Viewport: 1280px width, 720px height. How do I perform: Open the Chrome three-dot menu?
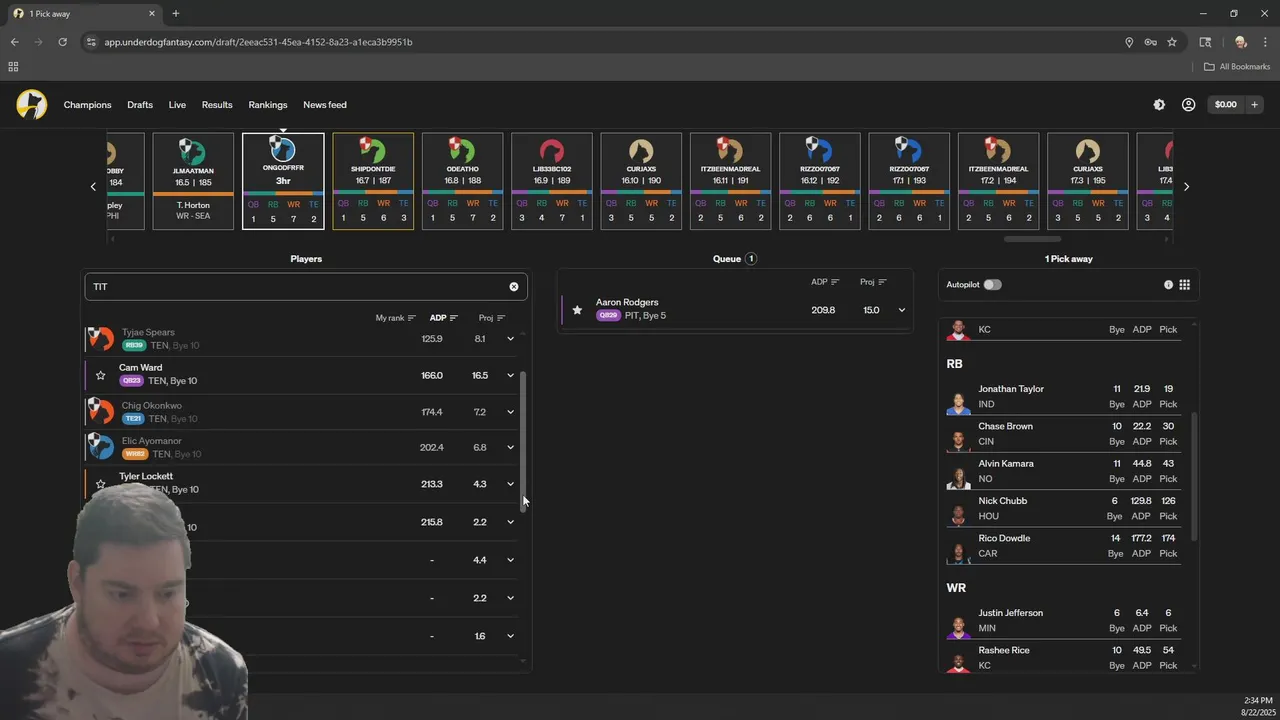tap(1263, 42)
